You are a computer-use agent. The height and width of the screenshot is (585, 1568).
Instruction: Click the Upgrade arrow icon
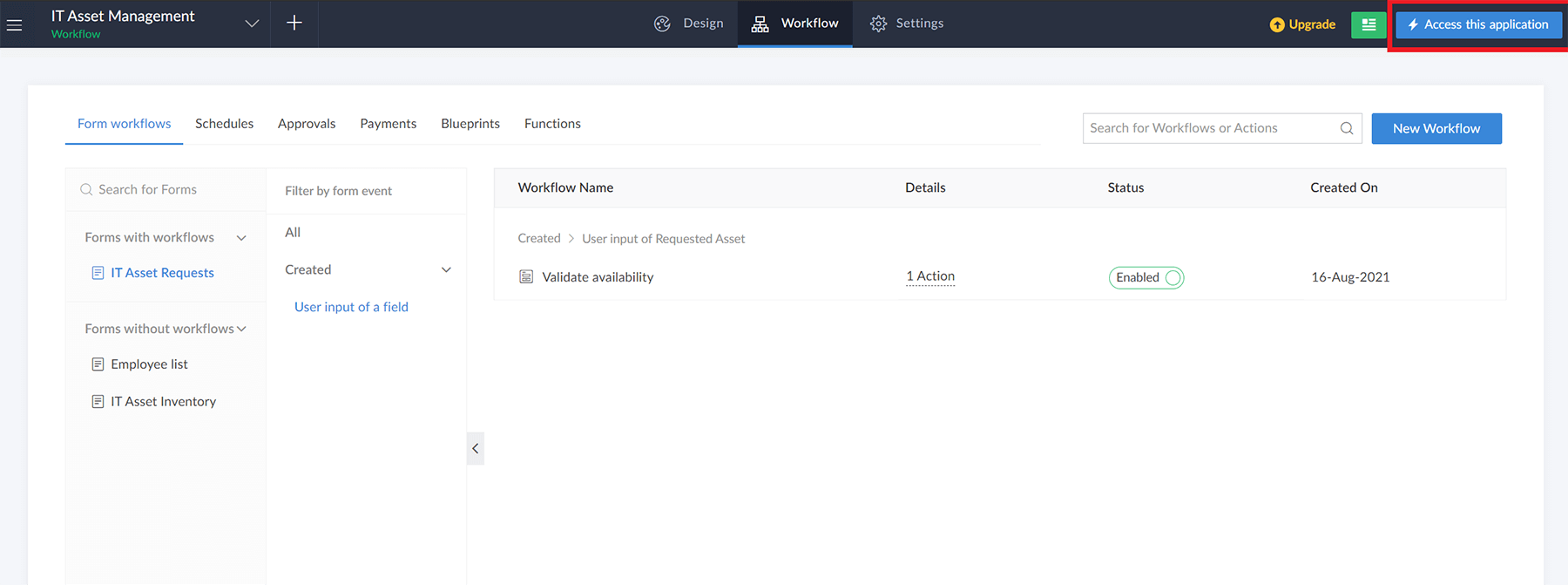[x=1277, y=24]
